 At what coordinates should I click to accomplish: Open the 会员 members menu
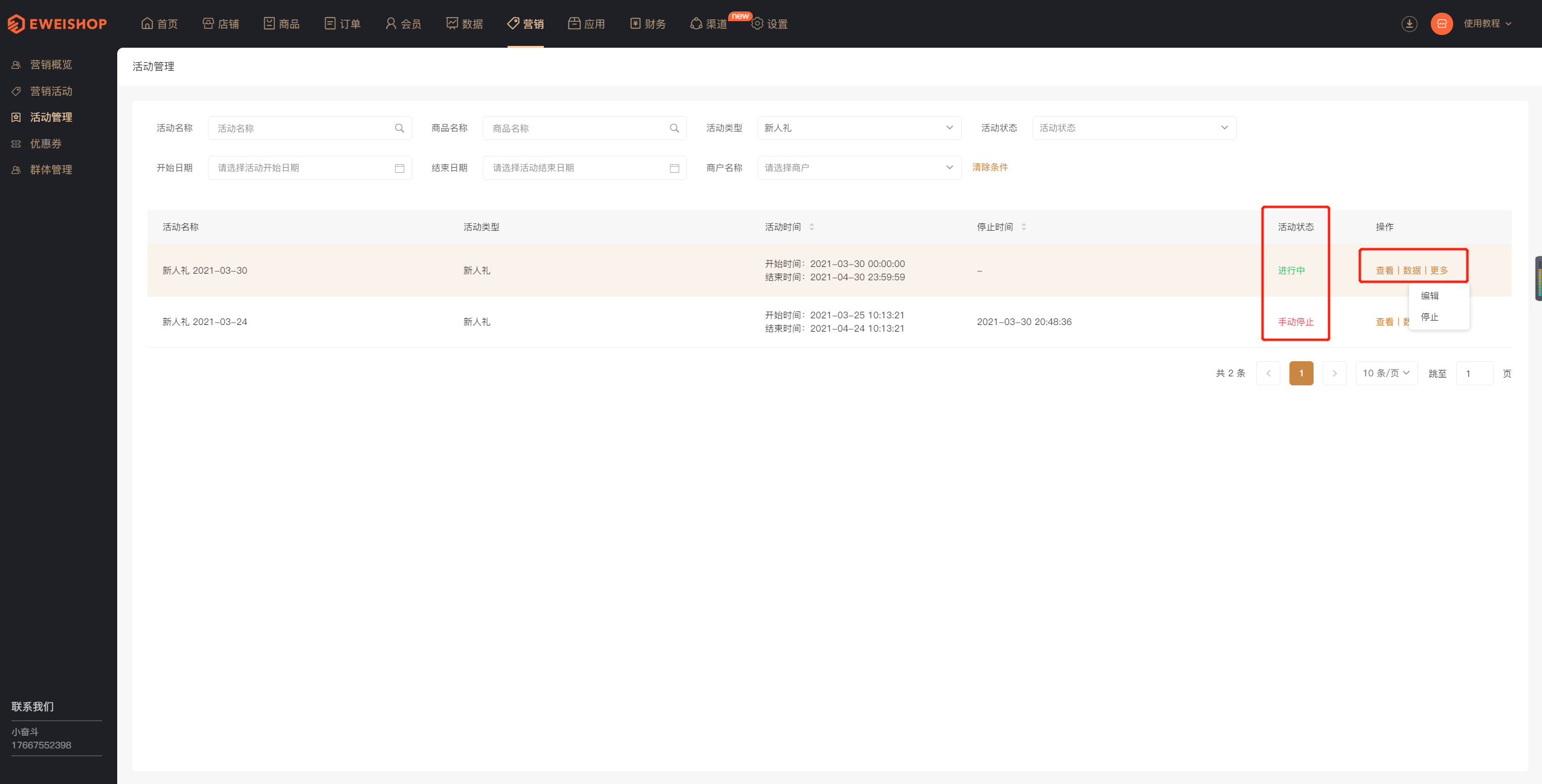pyautogui.click(x=404, y=24)
